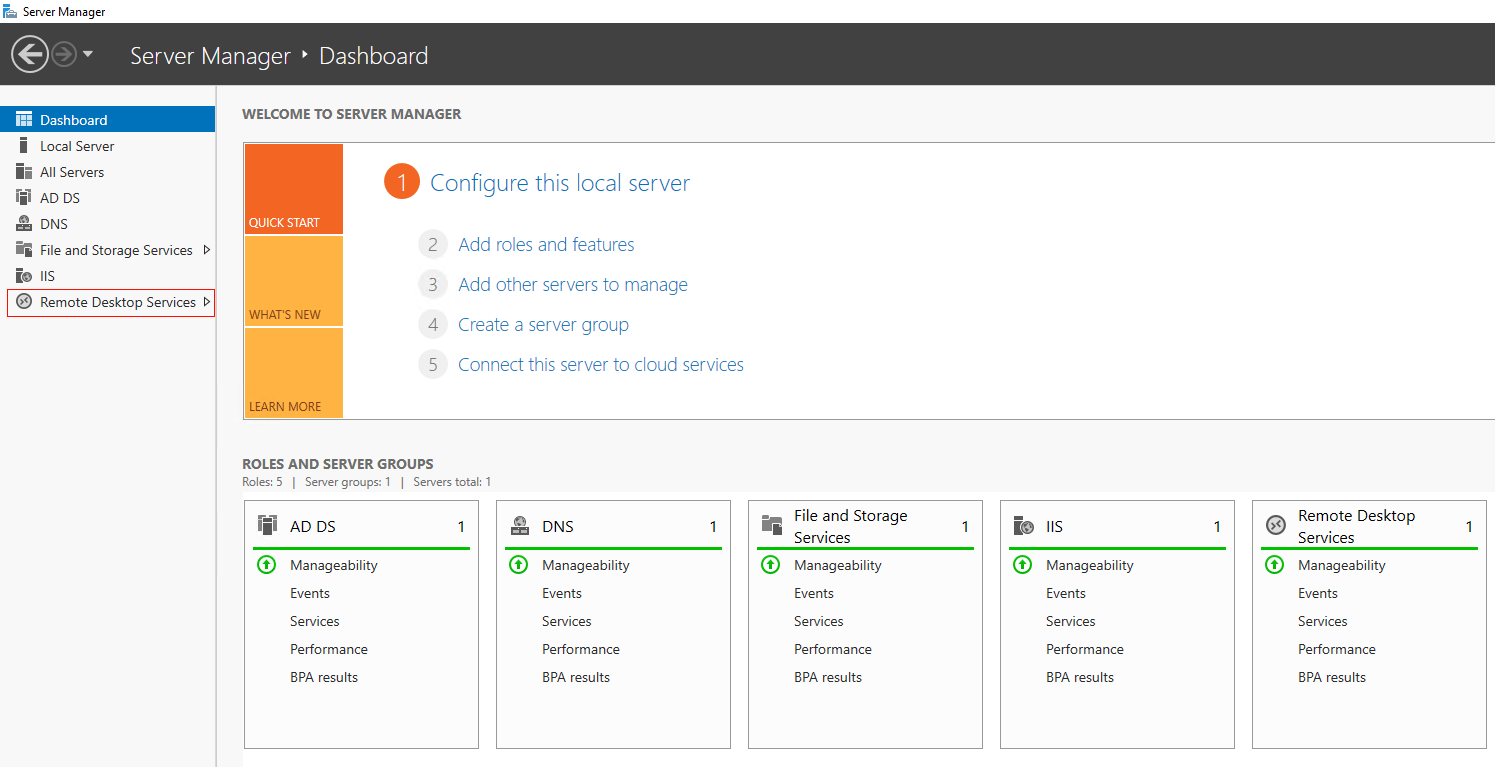The image size is (1495, 767).
Task: Click the AD DS tile icon
Action: 267,526
